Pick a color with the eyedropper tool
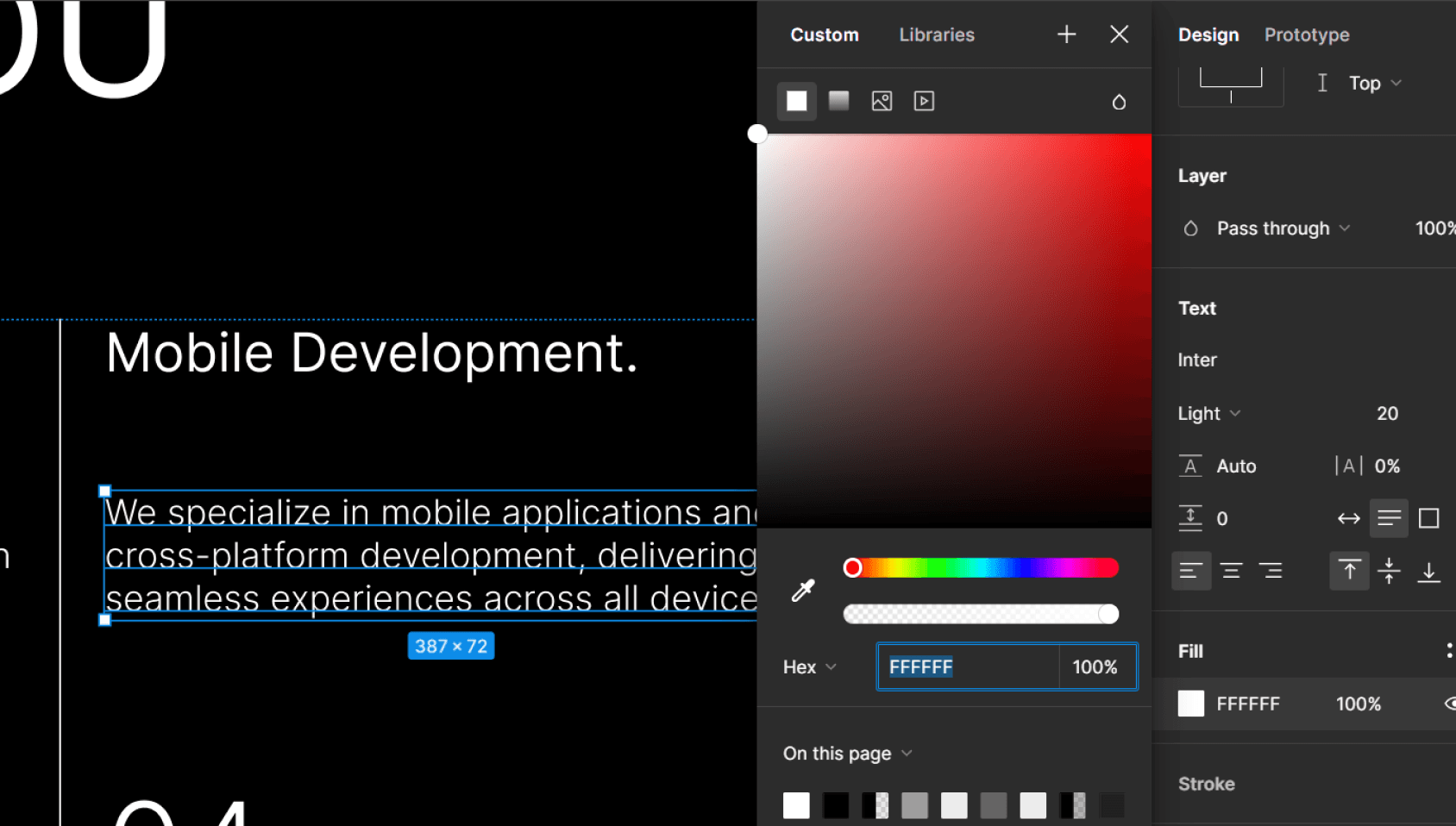This screenshot has width=1456, height=826. [803, 591]
